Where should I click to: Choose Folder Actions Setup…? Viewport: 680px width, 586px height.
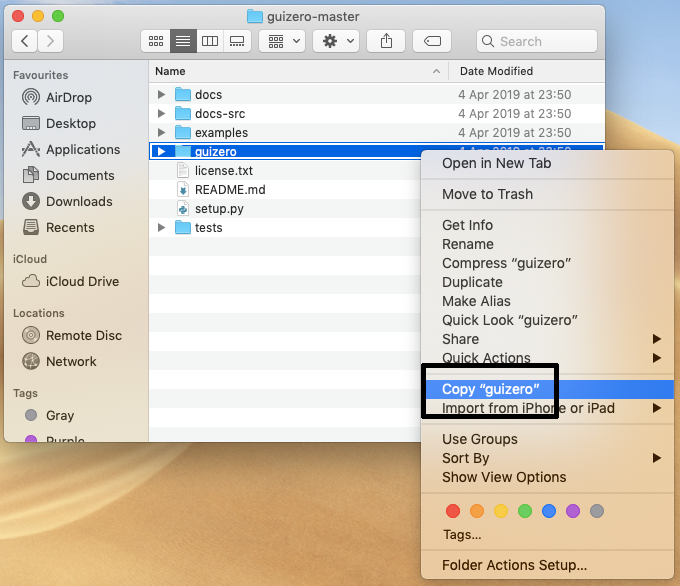[x=547, y=565]
